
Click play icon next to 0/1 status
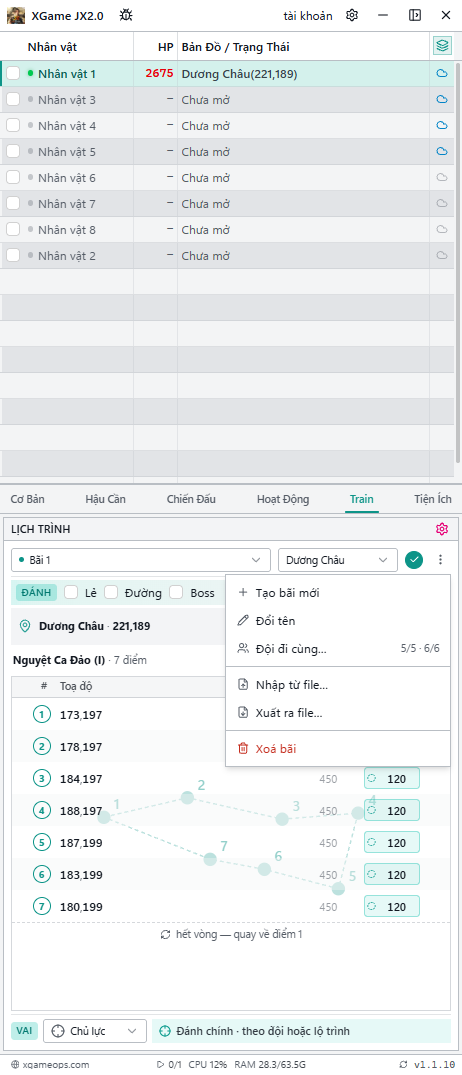160,1065
